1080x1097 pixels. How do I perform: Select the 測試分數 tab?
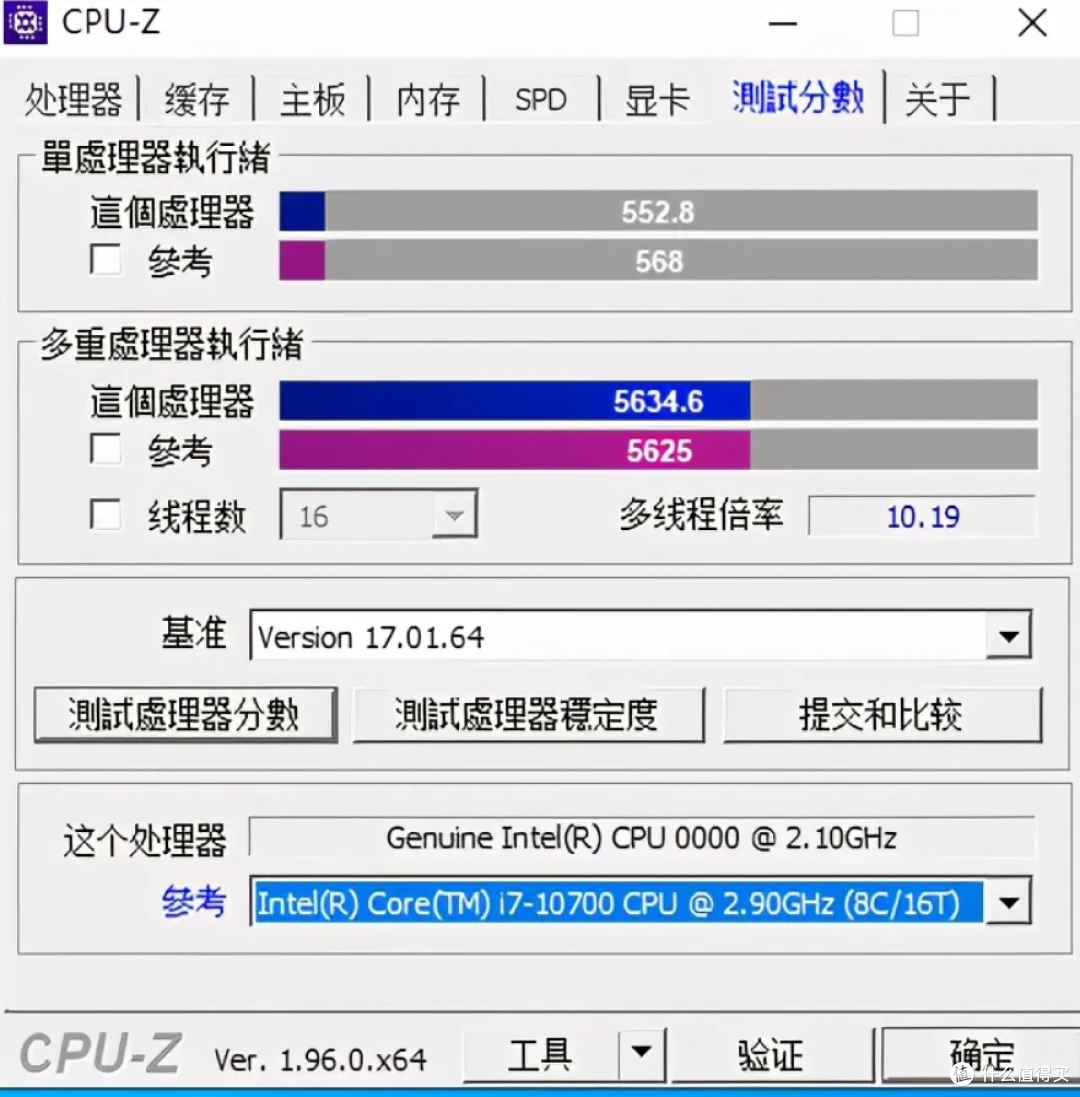click(x=797, y=97)
